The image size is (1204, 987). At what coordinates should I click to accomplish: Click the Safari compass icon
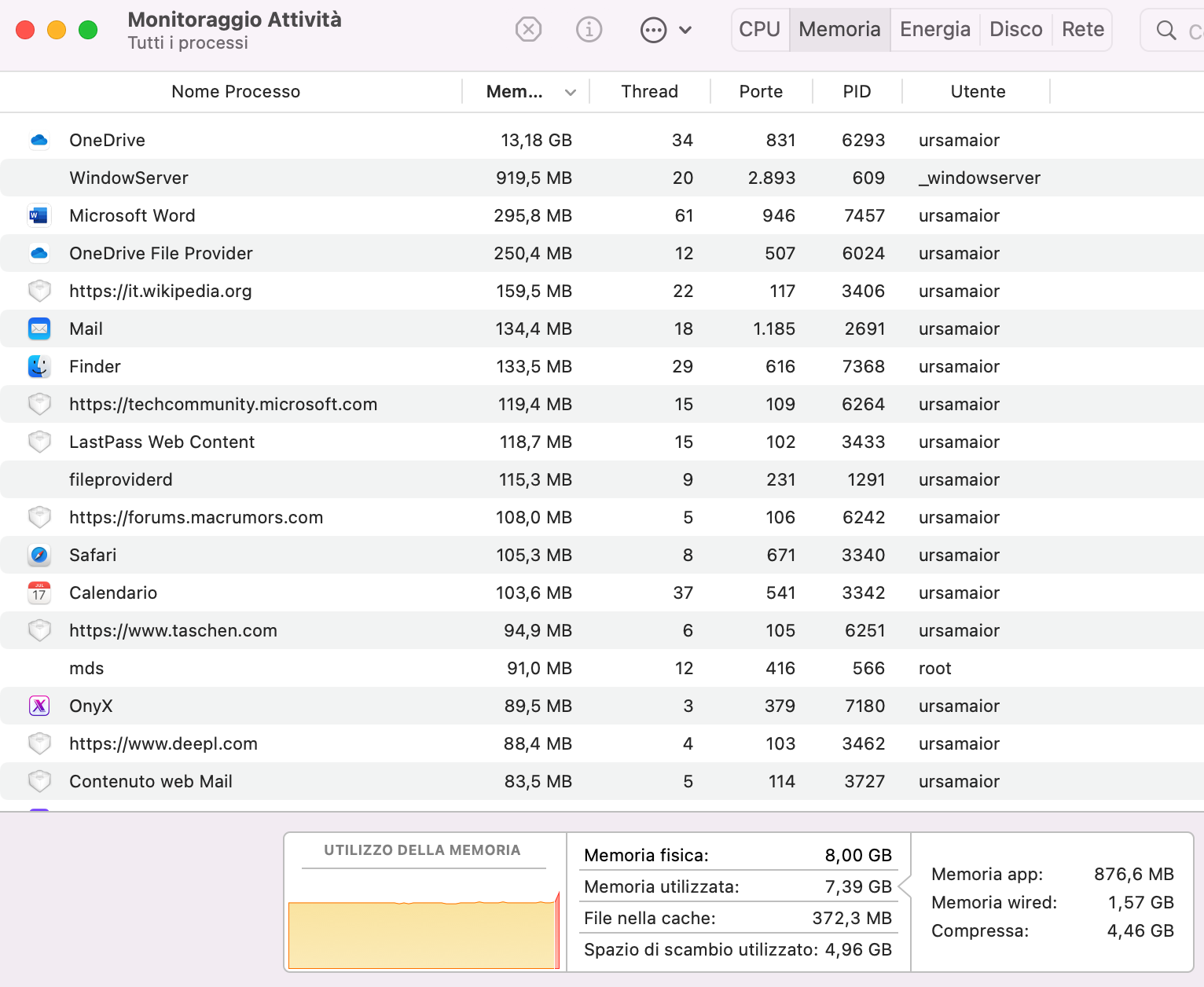click(x=39, y=555)
